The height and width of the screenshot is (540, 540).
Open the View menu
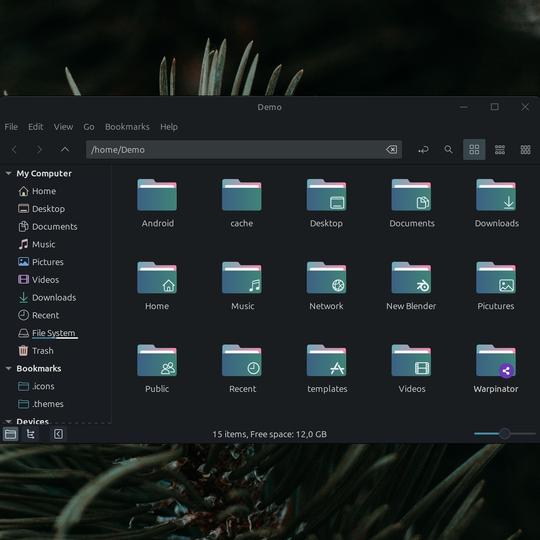point(63,127)
